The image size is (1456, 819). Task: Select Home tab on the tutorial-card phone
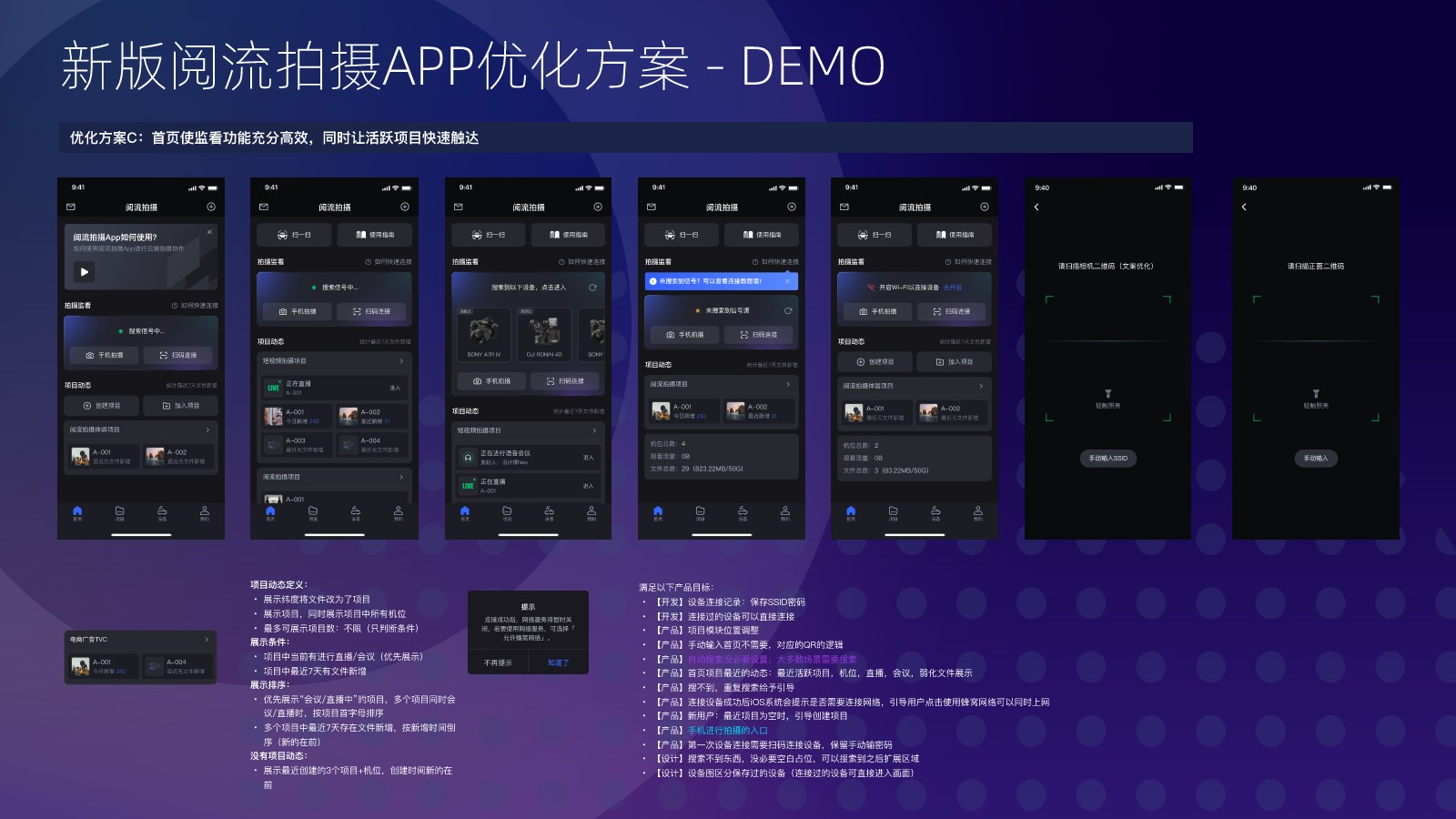point(77,513)
